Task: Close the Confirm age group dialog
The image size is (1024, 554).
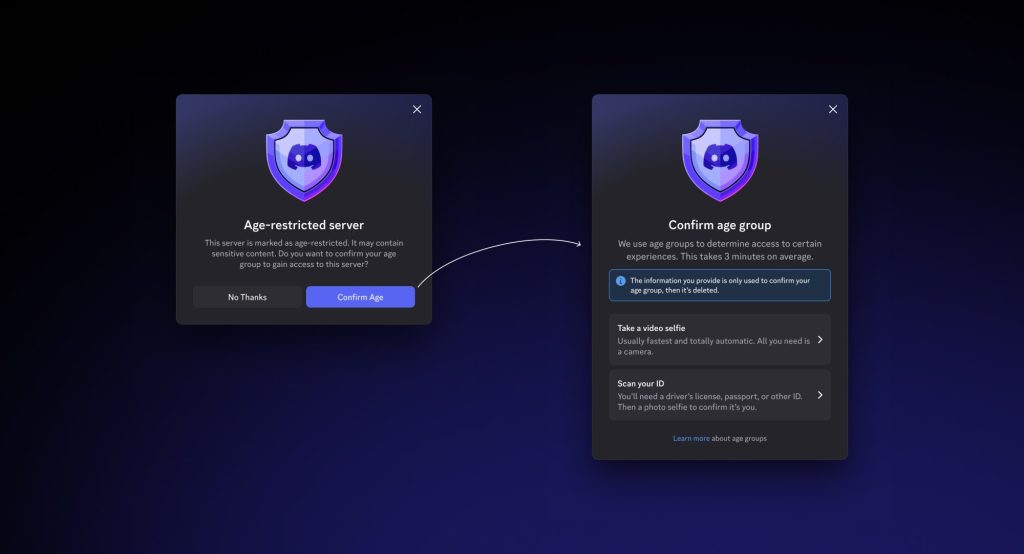Action: [x=833, y=109]
